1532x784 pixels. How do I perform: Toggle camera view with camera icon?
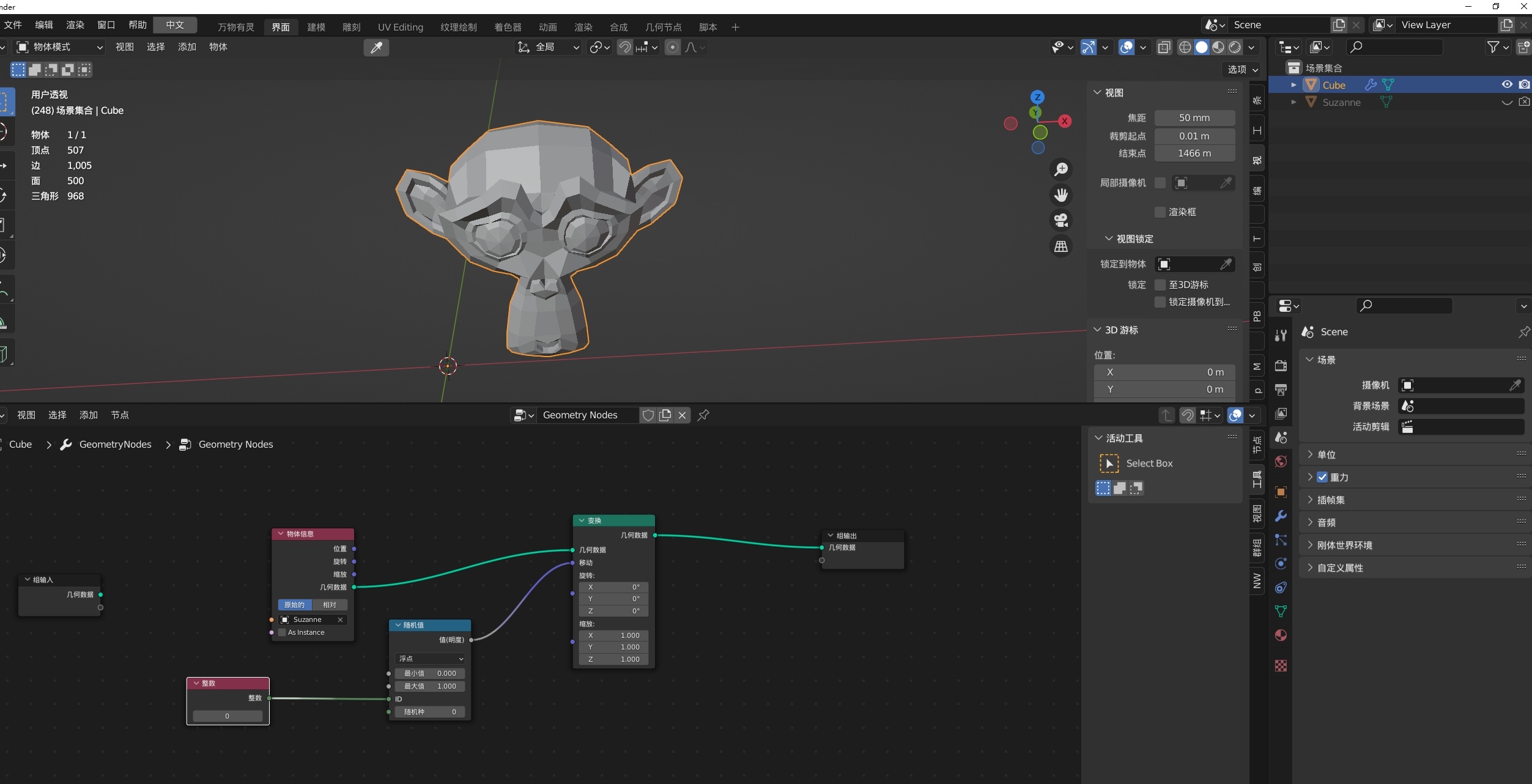pos(1061,220)
